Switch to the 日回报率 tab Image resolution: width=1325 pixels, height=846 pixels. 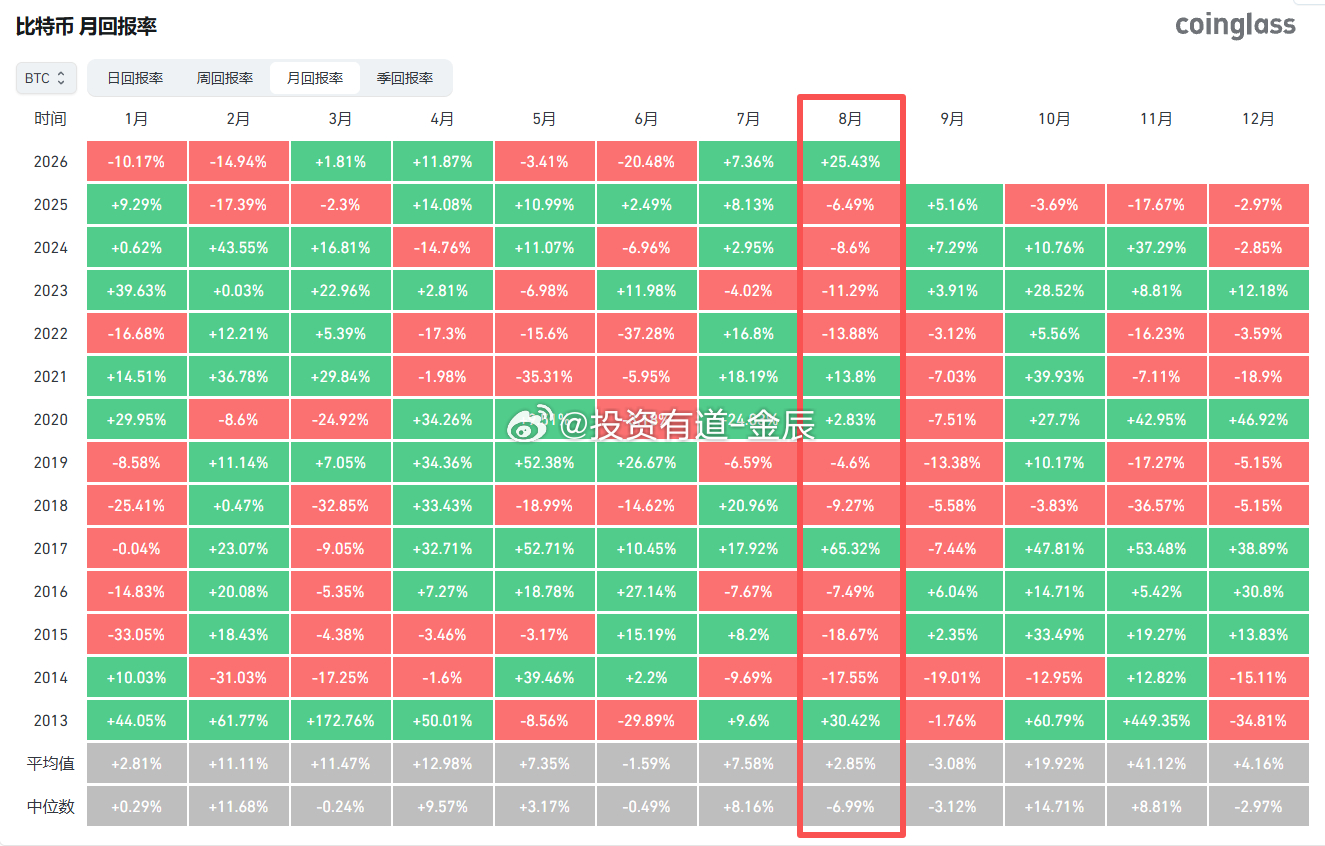click(135, 78)
